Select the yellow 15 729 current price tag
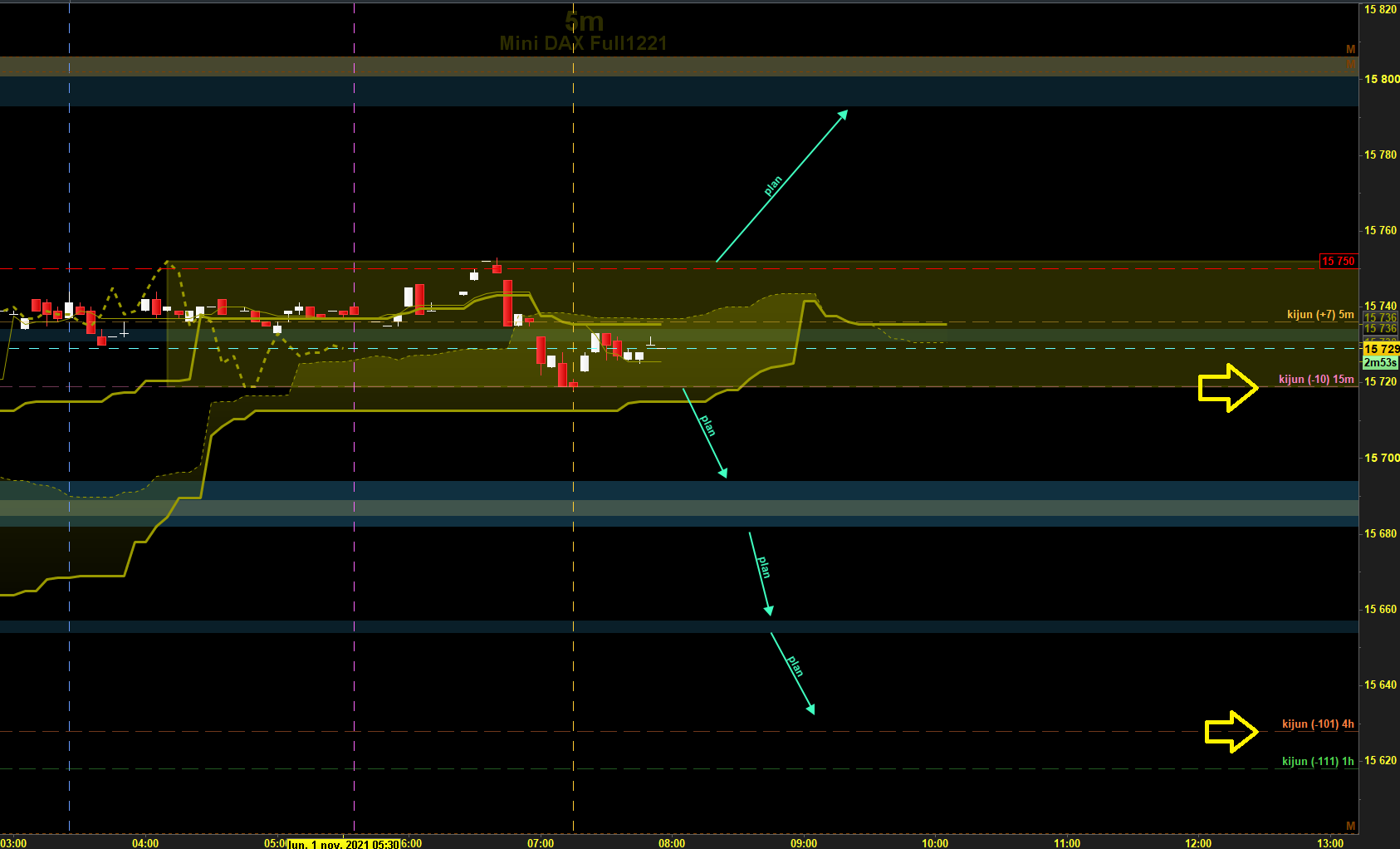The width and height of the screenshot is (1400, 849). click(1381, 349)
